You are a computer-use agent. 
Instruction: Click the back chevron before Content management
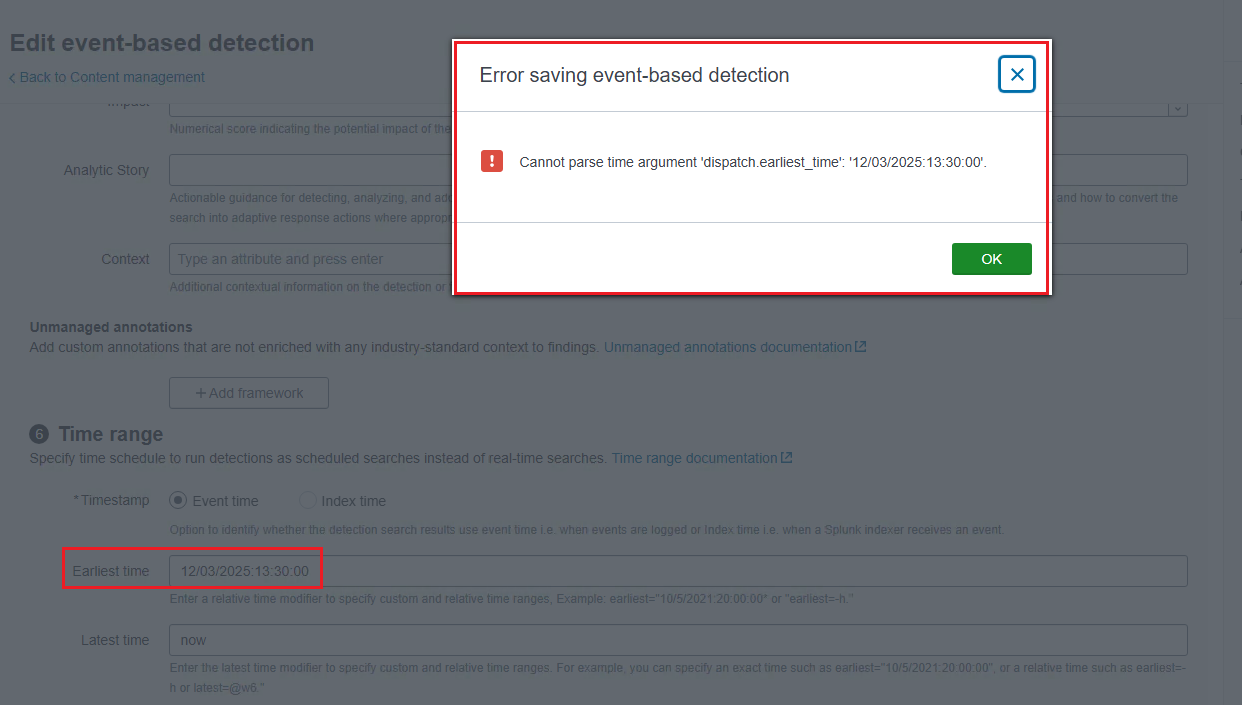[12, 78]
